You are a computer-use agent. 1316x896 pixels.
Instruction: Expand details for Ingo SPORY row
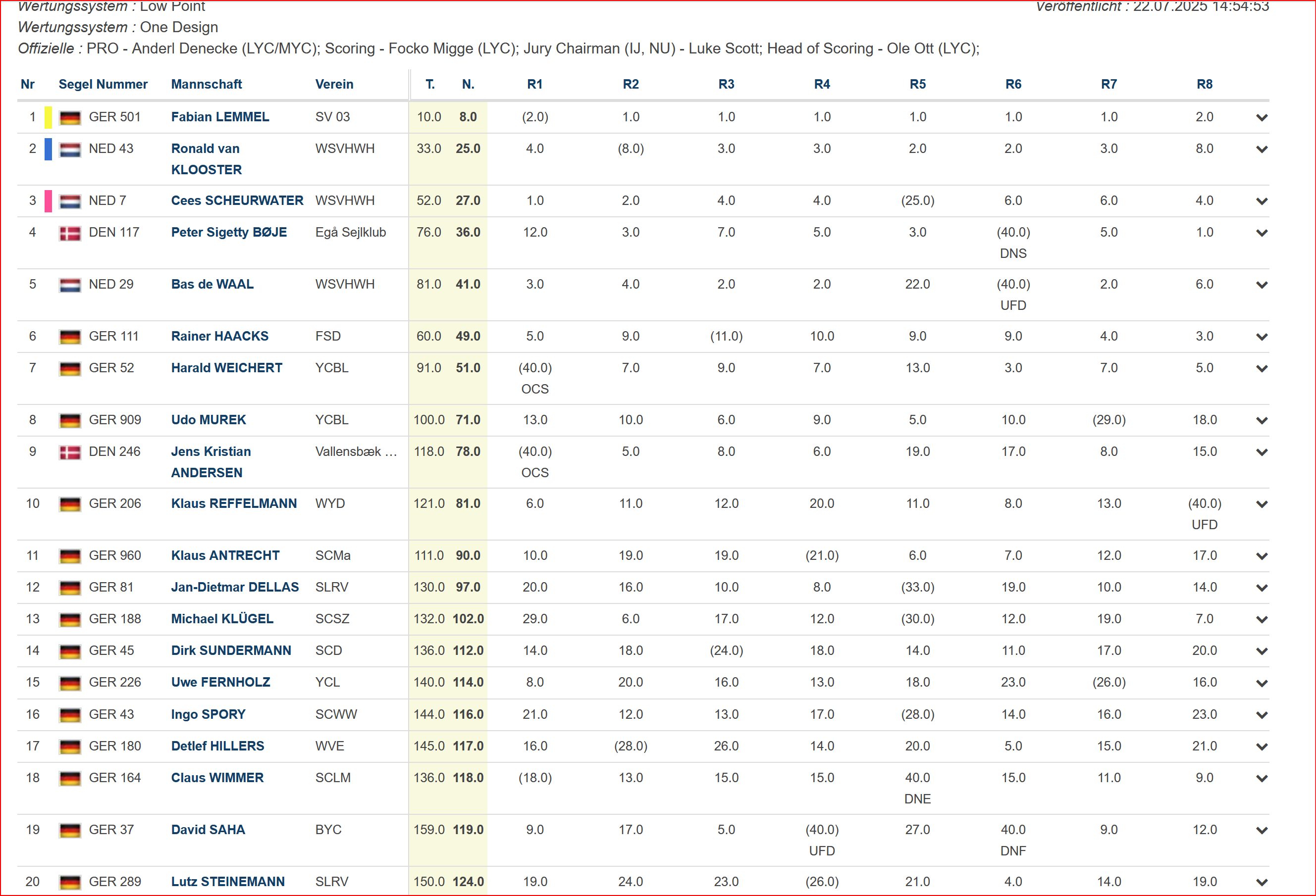point(1261,715)
